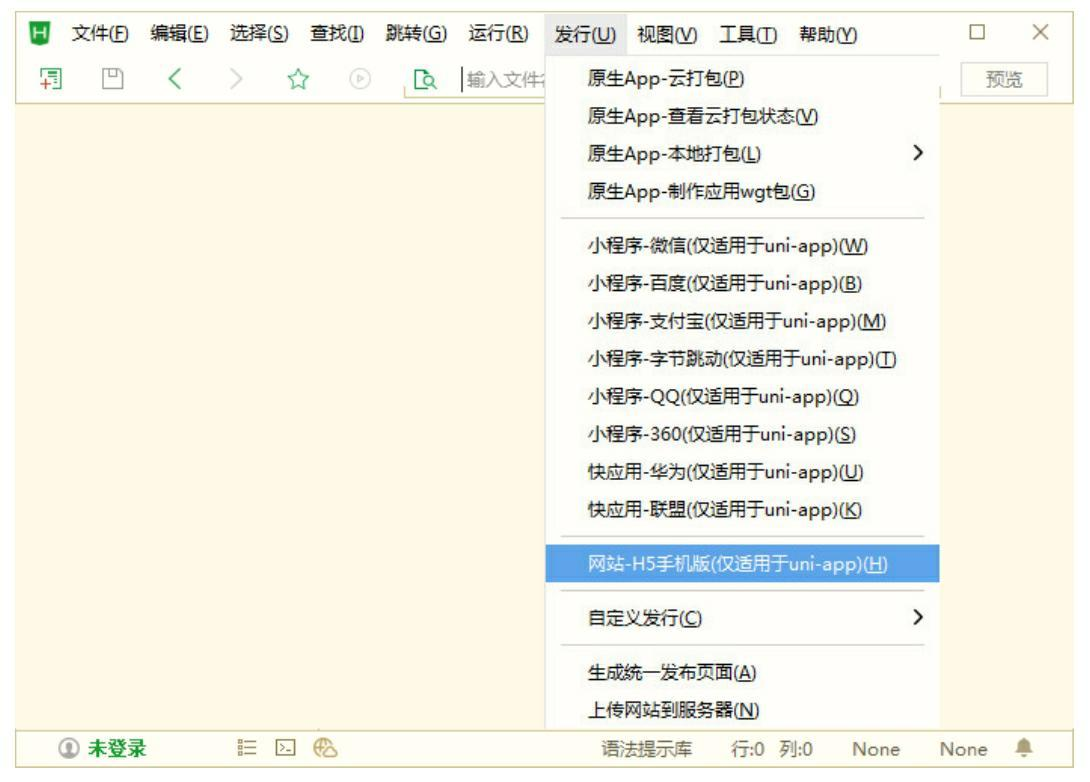Choose 小程序-QQ publish option
This screenshot has height=782, width=1090.
coord(742,397)
